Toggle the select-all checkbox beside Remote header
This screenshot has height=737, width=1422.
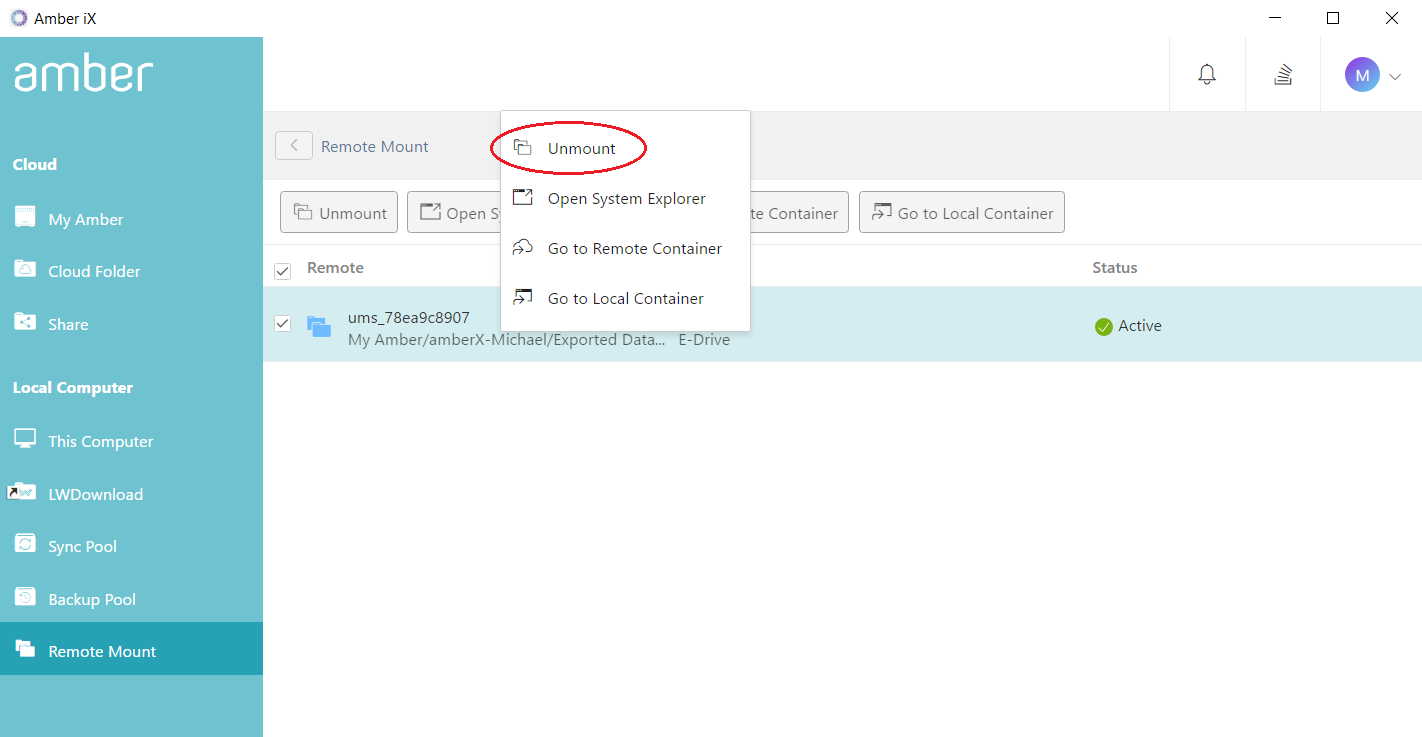point(283,270)
